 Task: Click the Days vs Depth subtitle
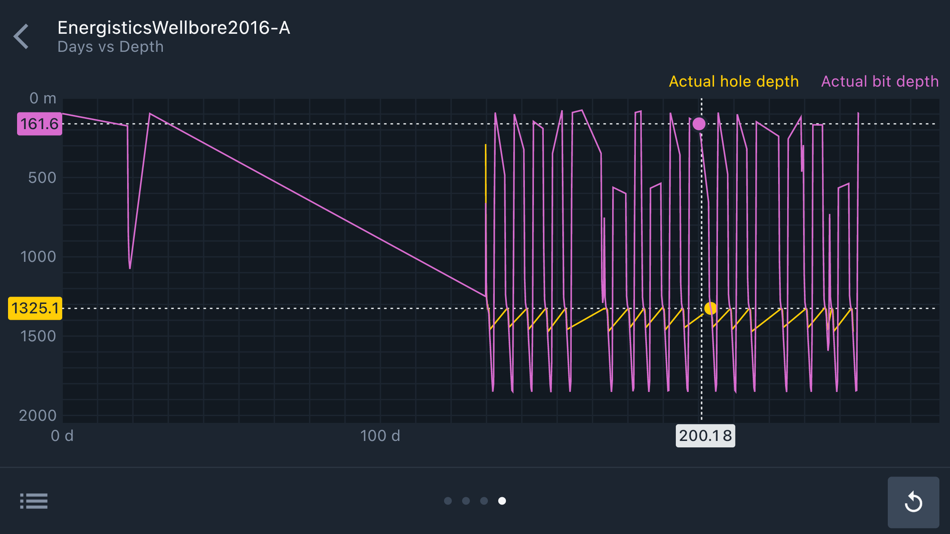coord(110,47)
